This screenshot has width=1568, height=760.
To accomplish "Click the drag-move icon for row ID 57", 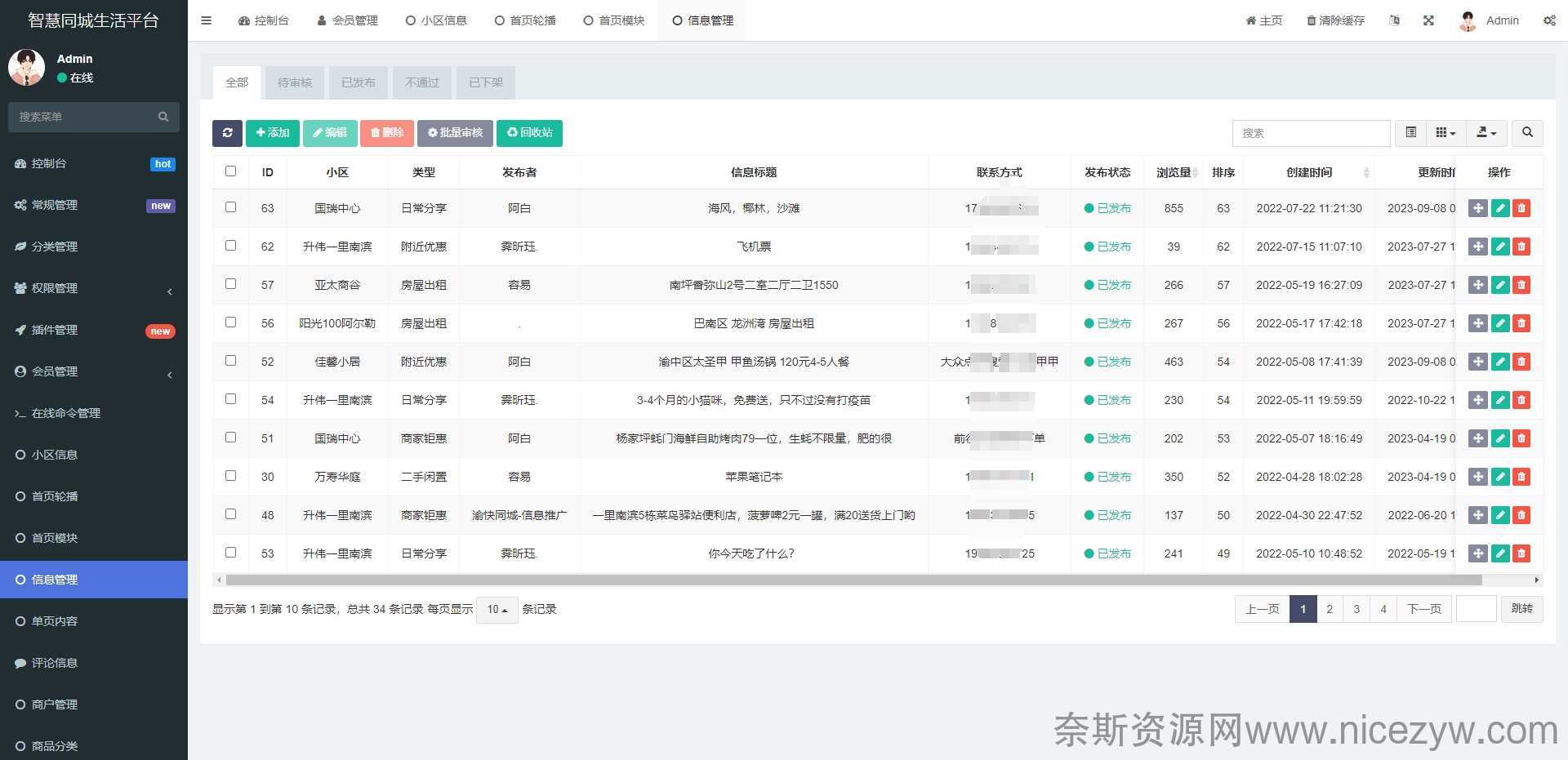I will pyautogui.click(x=1477, y=285).
